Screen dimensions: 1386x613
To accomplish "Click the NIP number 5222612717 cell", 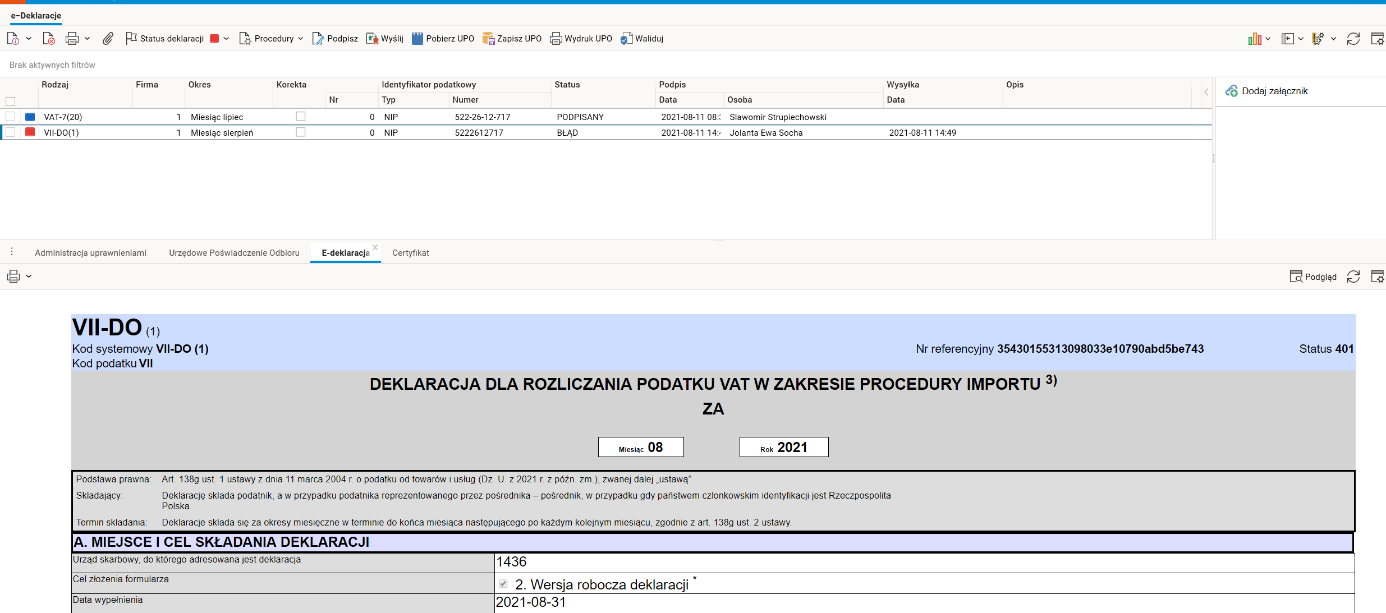I will pos(479,132).
